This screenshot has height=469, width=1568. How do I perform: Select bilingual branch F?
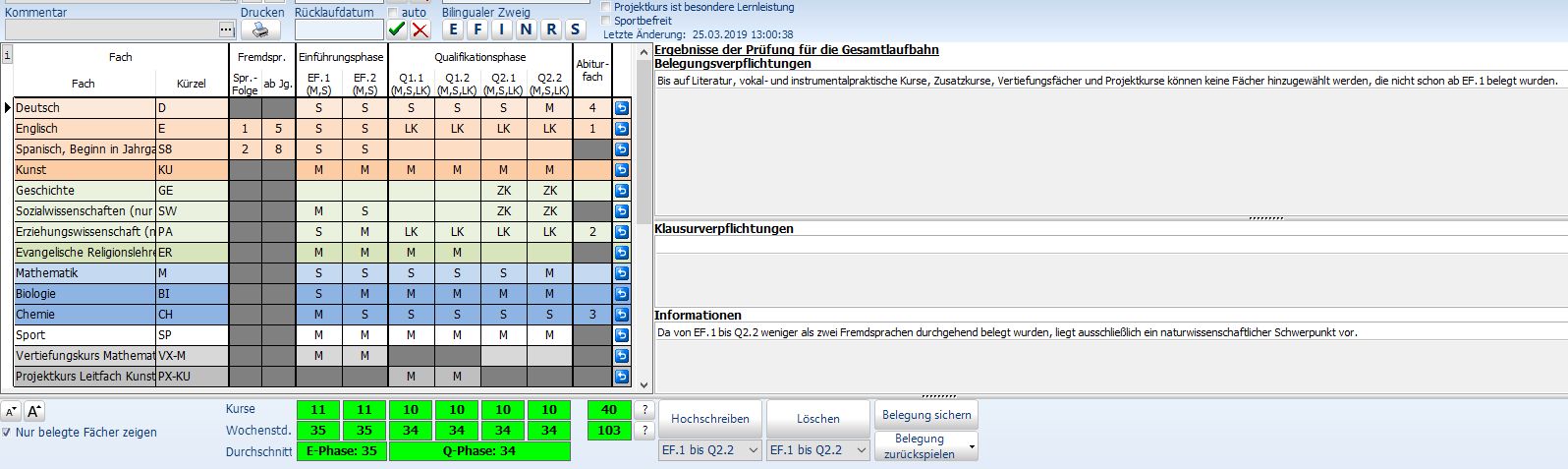(478, 29)
